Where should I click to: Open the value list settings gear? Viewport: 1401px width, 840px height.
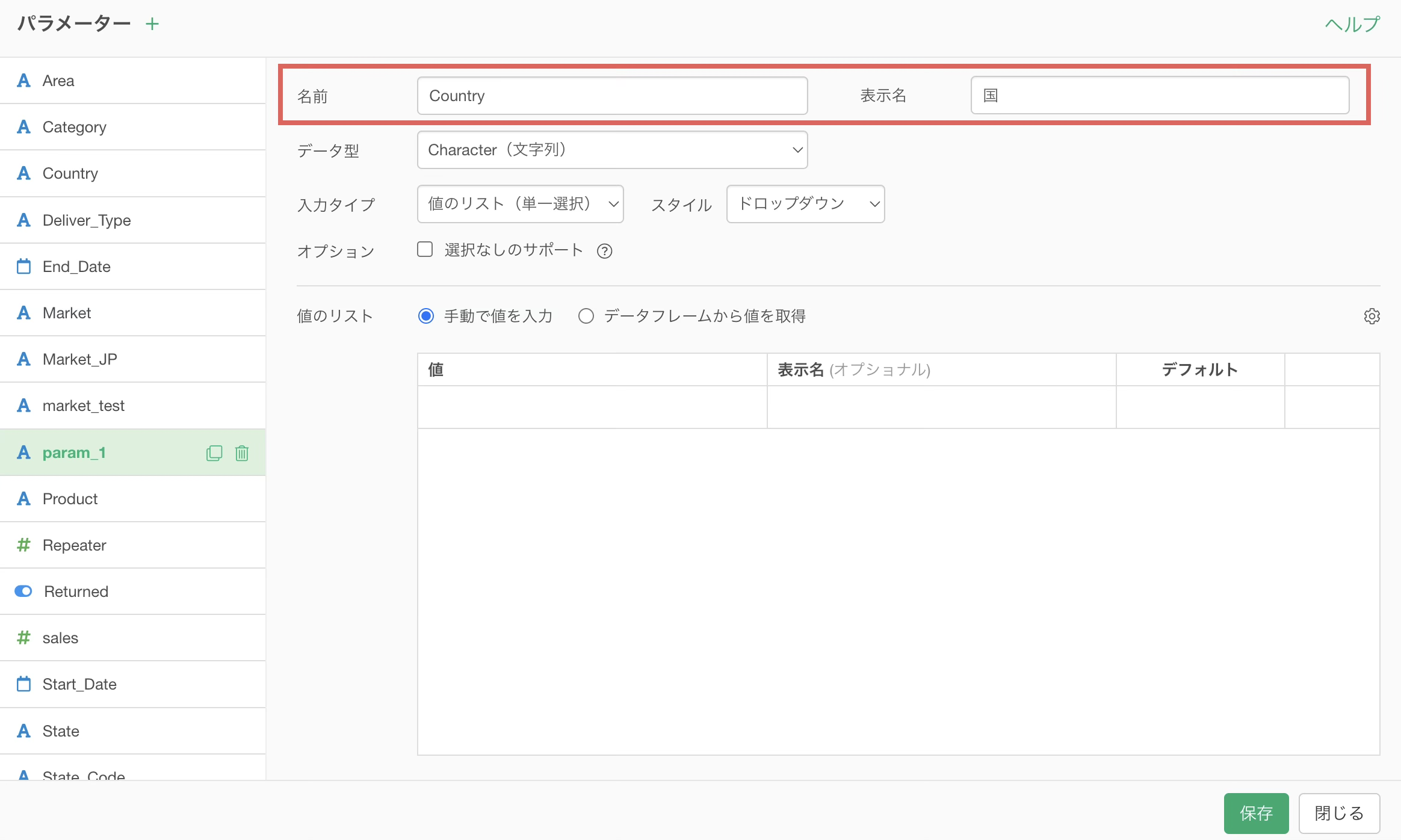tap(1372, 316)
